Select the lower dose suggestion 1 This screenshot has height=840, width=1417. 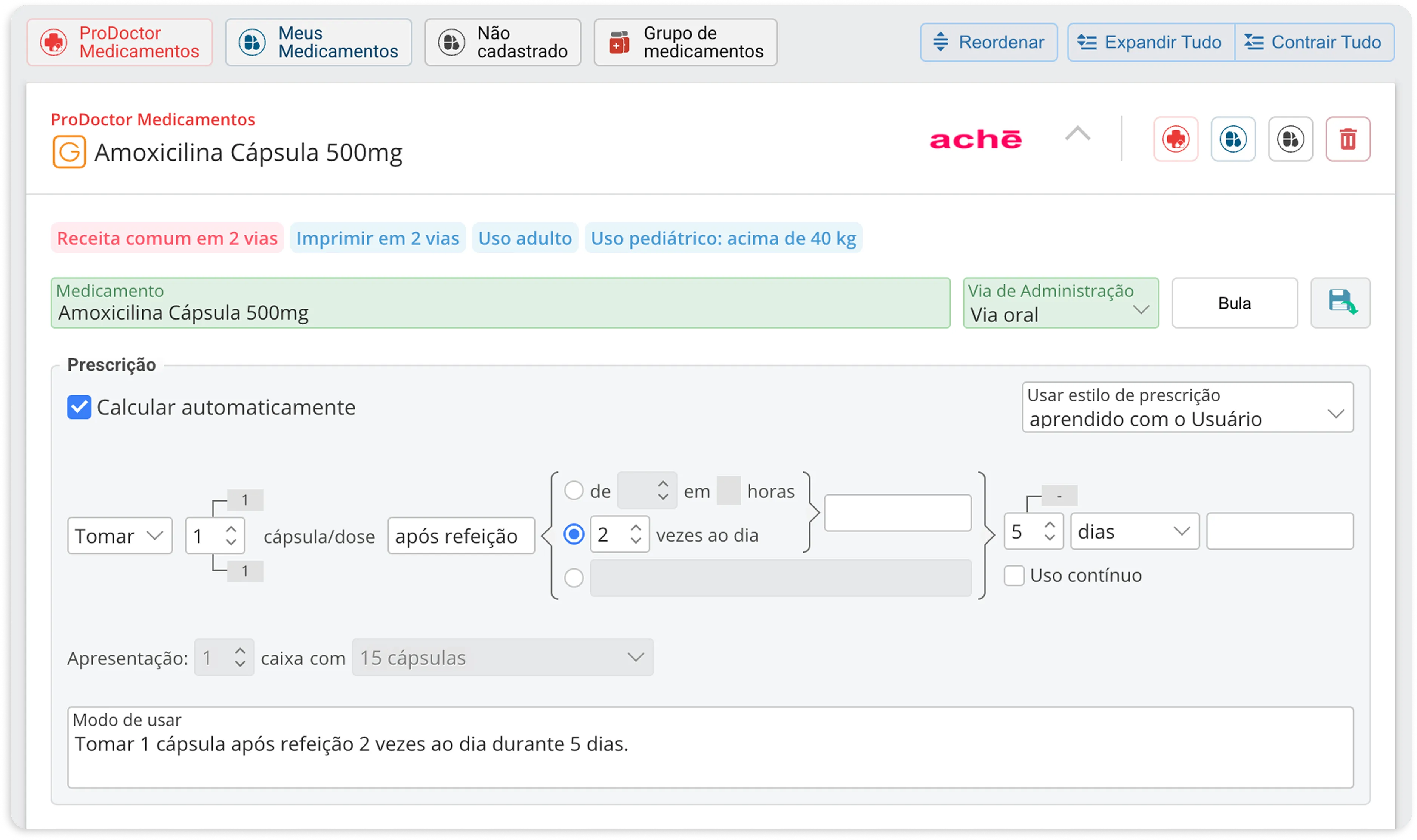pyautogui.click(x=245, y=571)
